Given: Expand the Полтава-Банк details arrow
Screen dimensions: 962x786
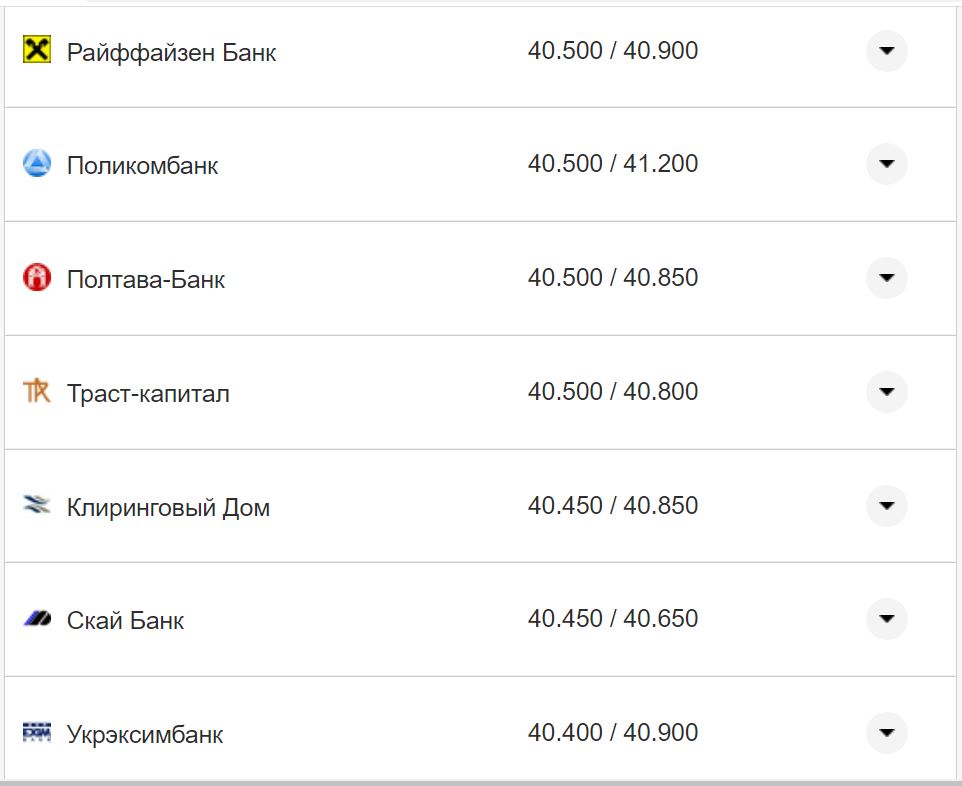Looking at the screenshot, I should (886, 277).
